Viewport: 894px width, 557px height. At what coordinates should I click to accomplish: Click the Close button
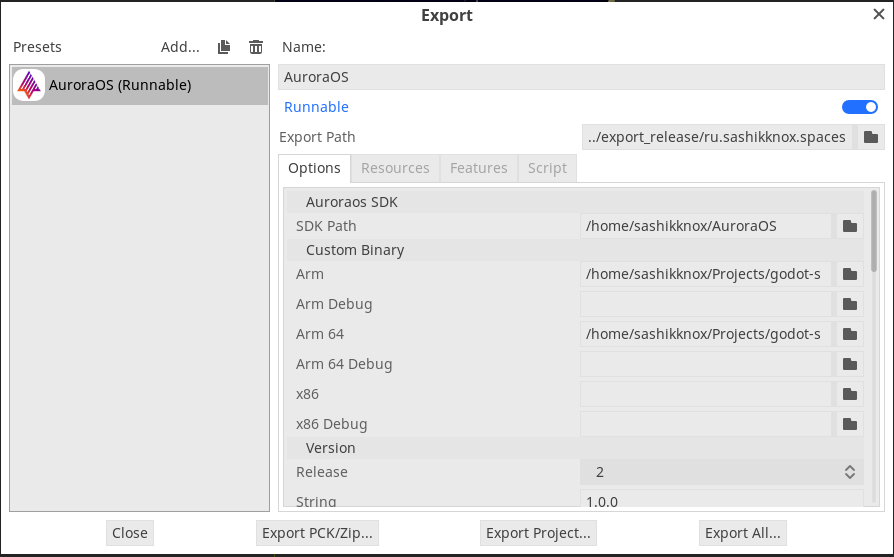tap(129, 533)
